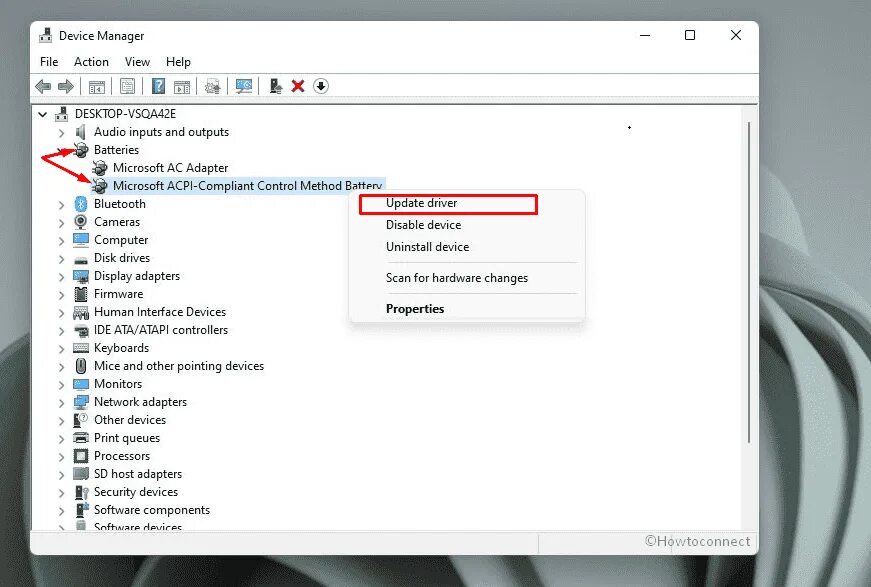Screen dimensions: 871x587
Task: Click the vertical scrollbar of device tree
Action: [x=749, y=282]
